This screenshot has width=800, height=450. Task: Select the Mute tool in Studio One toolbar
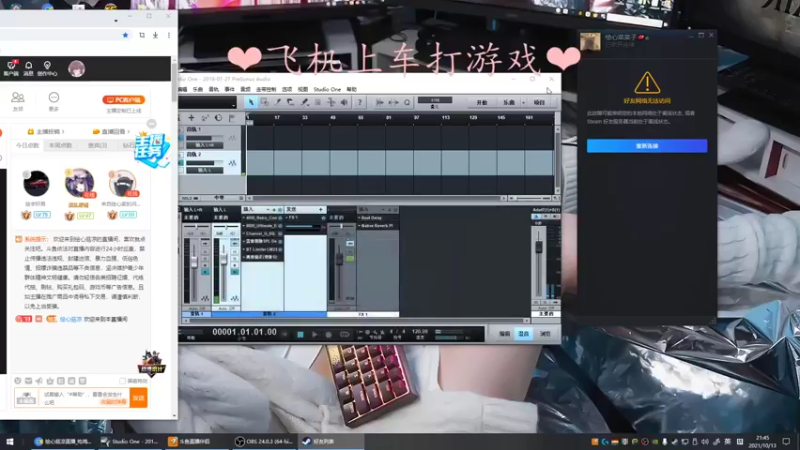318,103
